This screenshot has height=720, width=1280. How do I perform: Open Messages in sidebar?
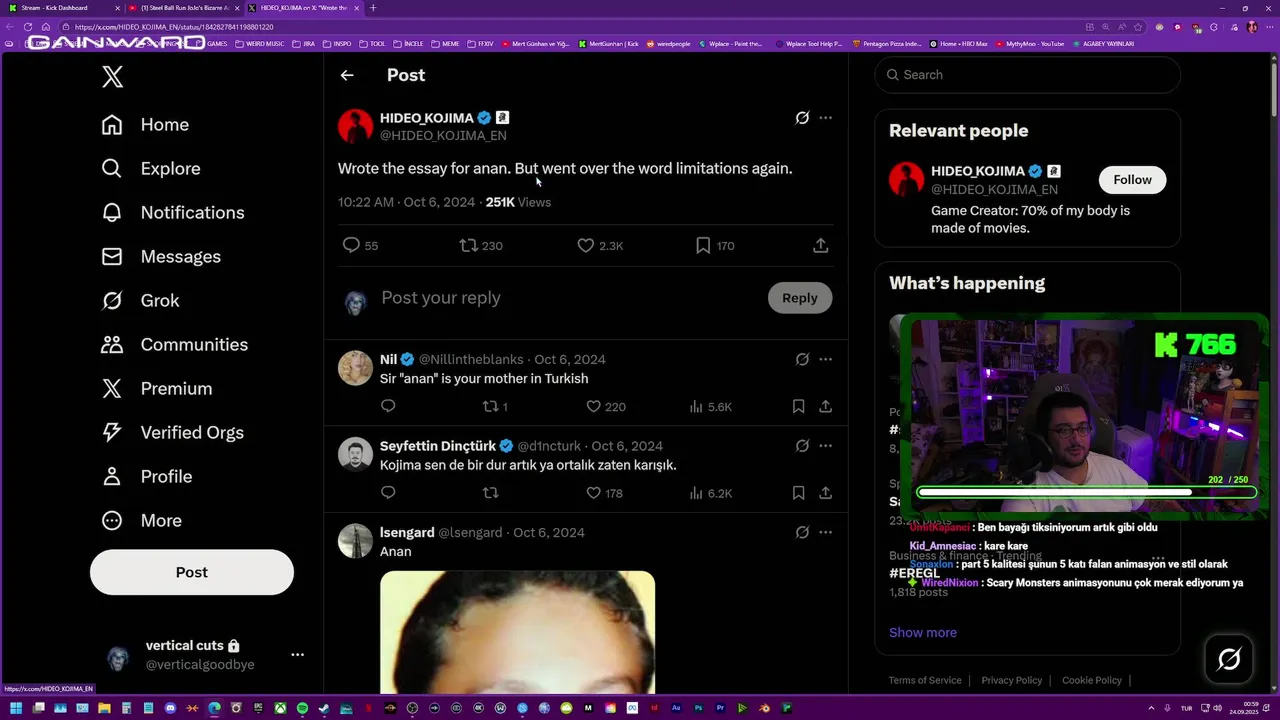(x=161, y=257)
